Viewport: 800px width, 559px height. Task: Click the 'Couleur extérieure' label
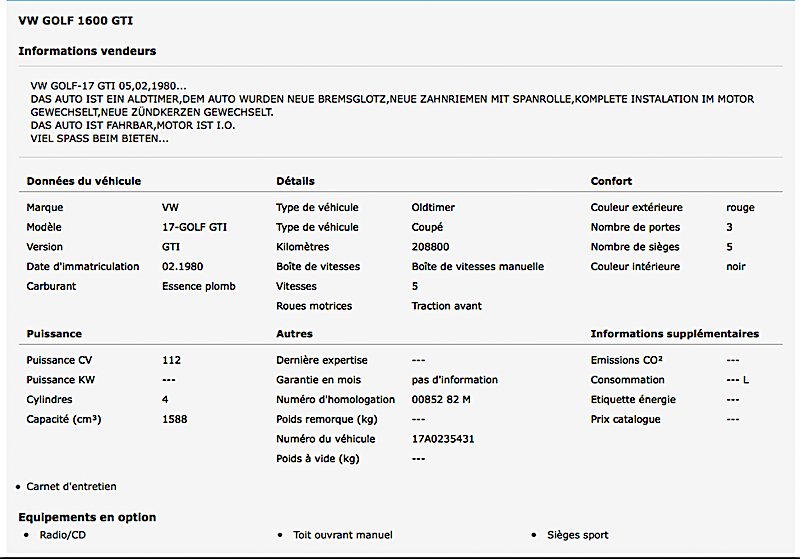tap(636, 208)
